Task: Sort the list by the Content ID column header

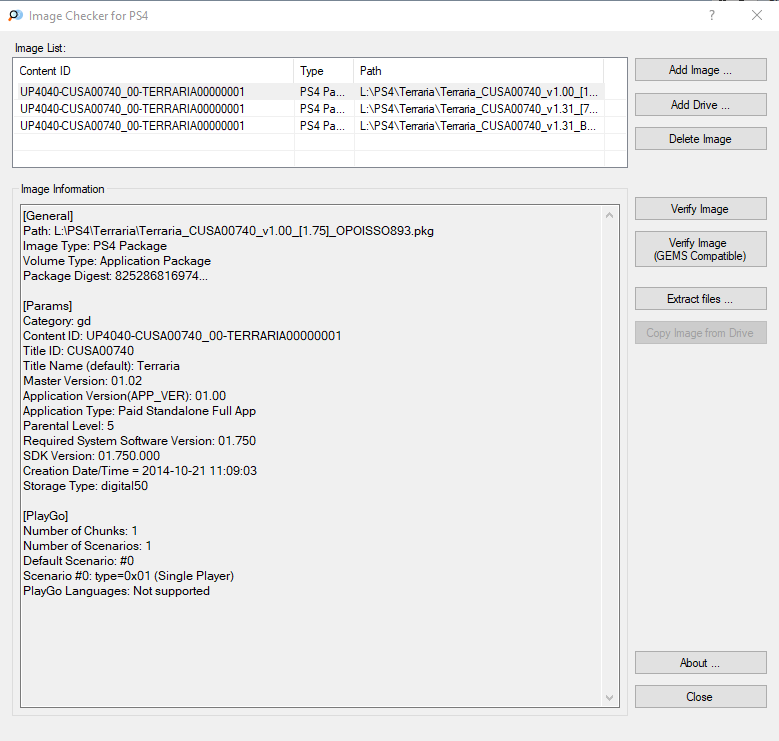Action: [x=155, y=71]
